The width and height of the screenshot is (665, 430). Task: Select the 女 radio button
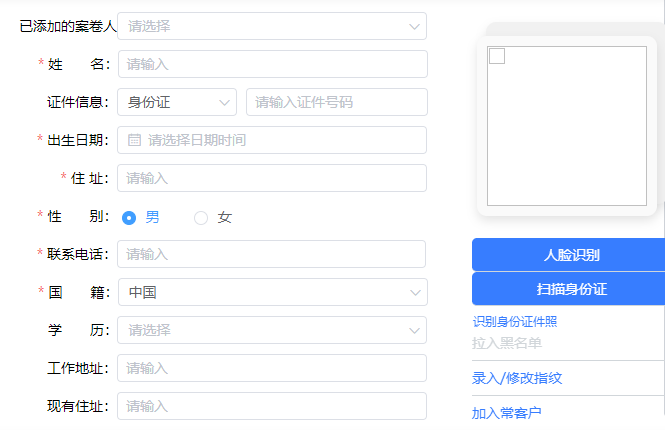pos(201,218)
